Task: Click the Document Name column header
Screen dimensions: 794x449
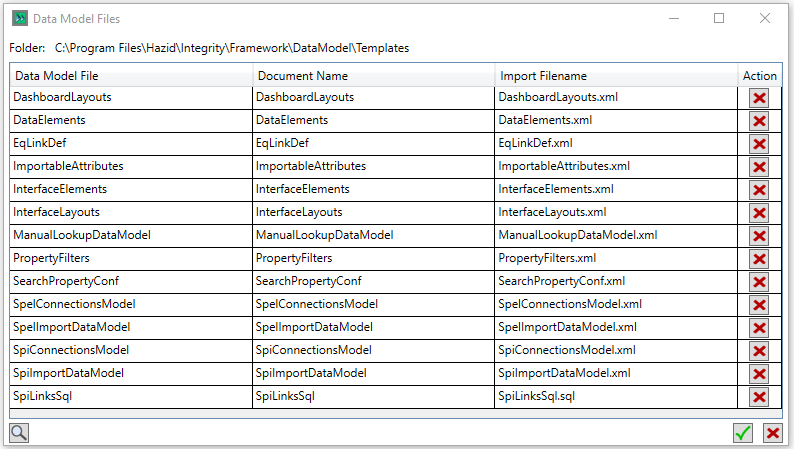Action: (372, 76)
